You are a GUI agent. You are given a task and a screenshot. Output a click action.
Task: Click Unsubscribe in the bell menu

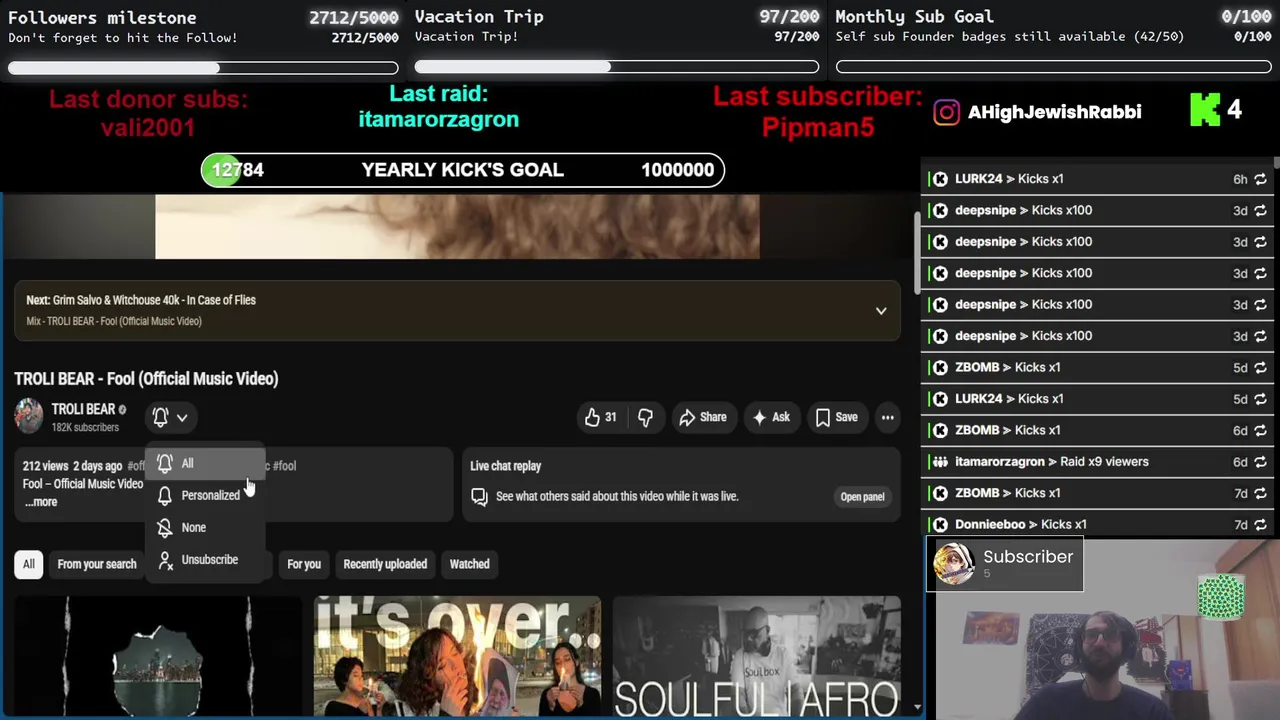205,559
